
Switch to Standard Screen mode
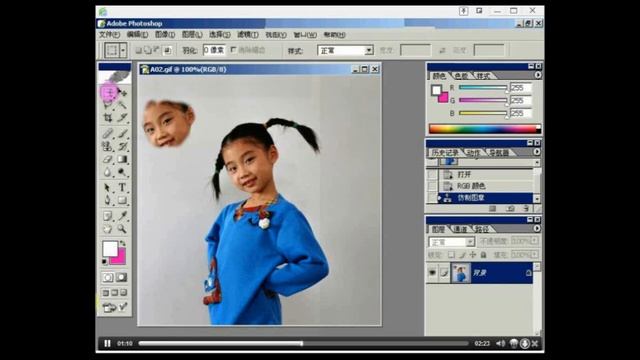tap(106, 293)
